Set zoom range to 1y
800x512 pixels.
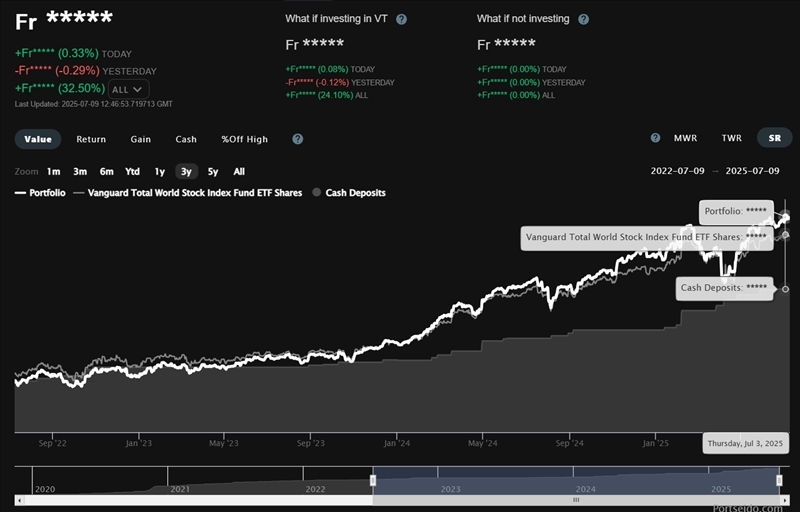159,171
